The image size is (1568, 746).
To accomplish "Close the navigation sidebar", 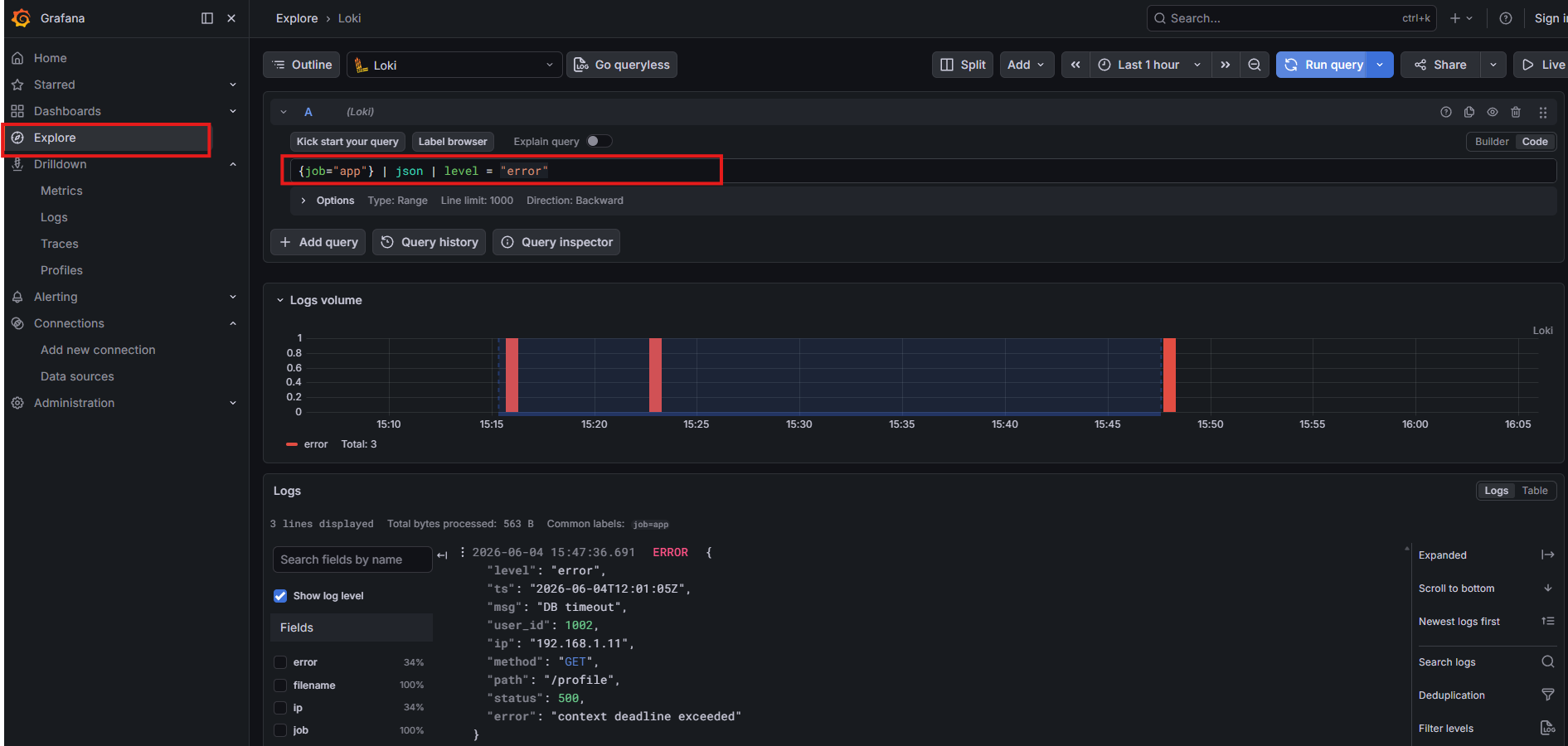I will [231, 18].
